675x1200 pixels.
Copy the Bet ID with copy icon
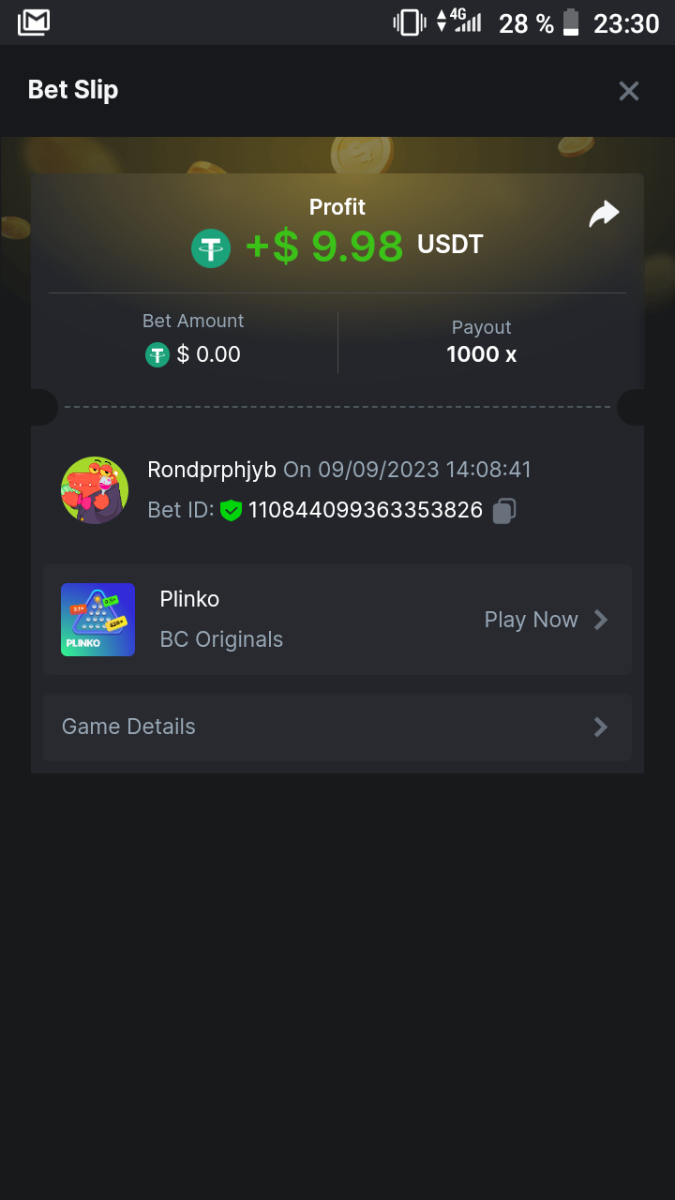[505, 511]
